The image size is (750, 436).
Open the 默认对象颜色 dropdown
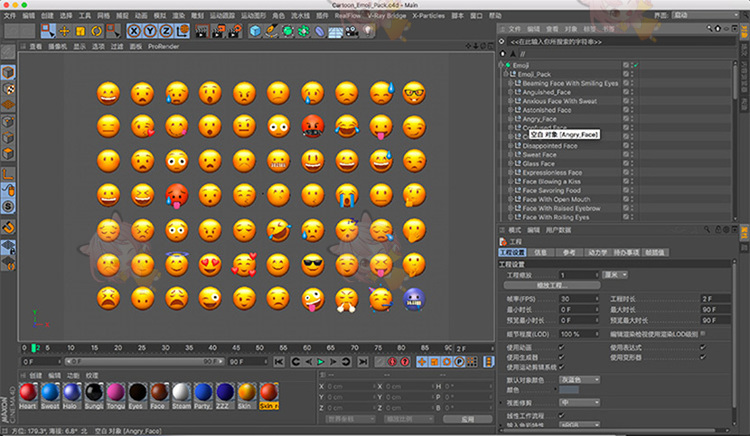[579, 380]
